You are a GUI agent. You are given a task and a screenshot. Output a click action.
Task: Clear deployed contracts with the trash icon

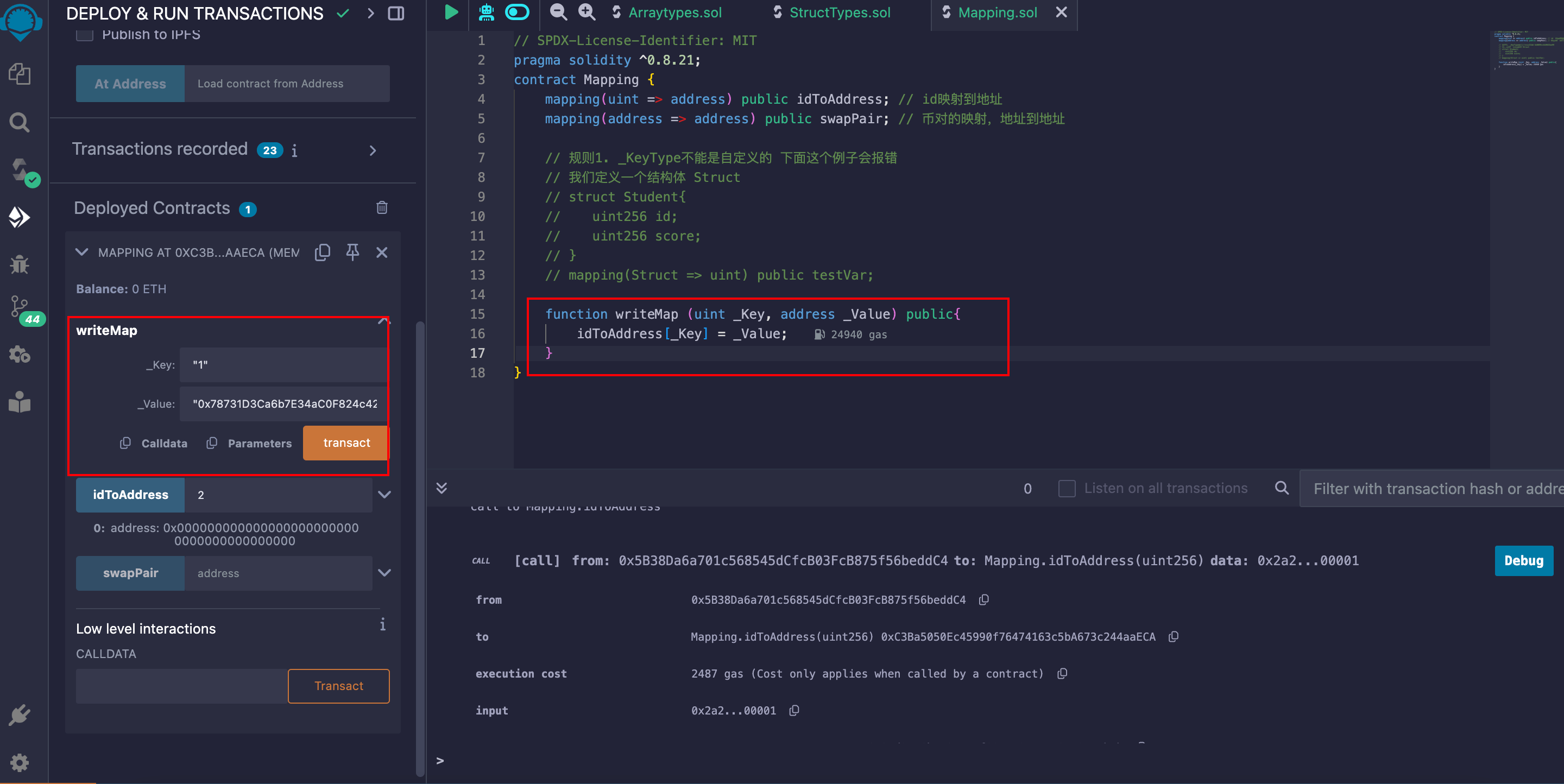click(382, 207)
